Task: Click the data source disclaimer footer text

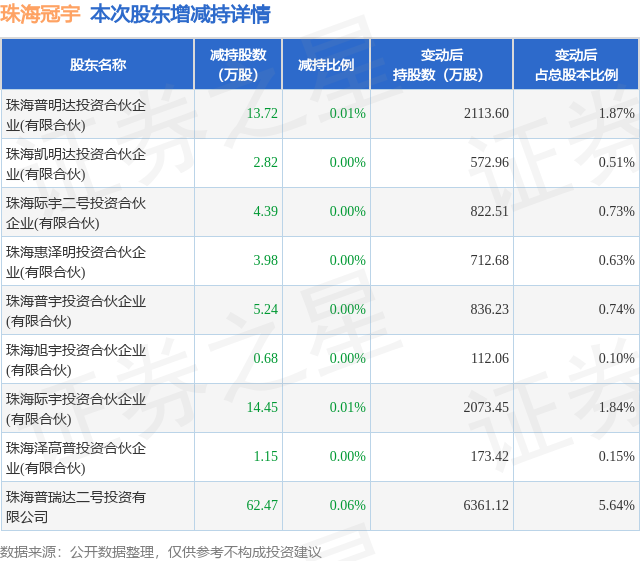Action: coord(161,552)
